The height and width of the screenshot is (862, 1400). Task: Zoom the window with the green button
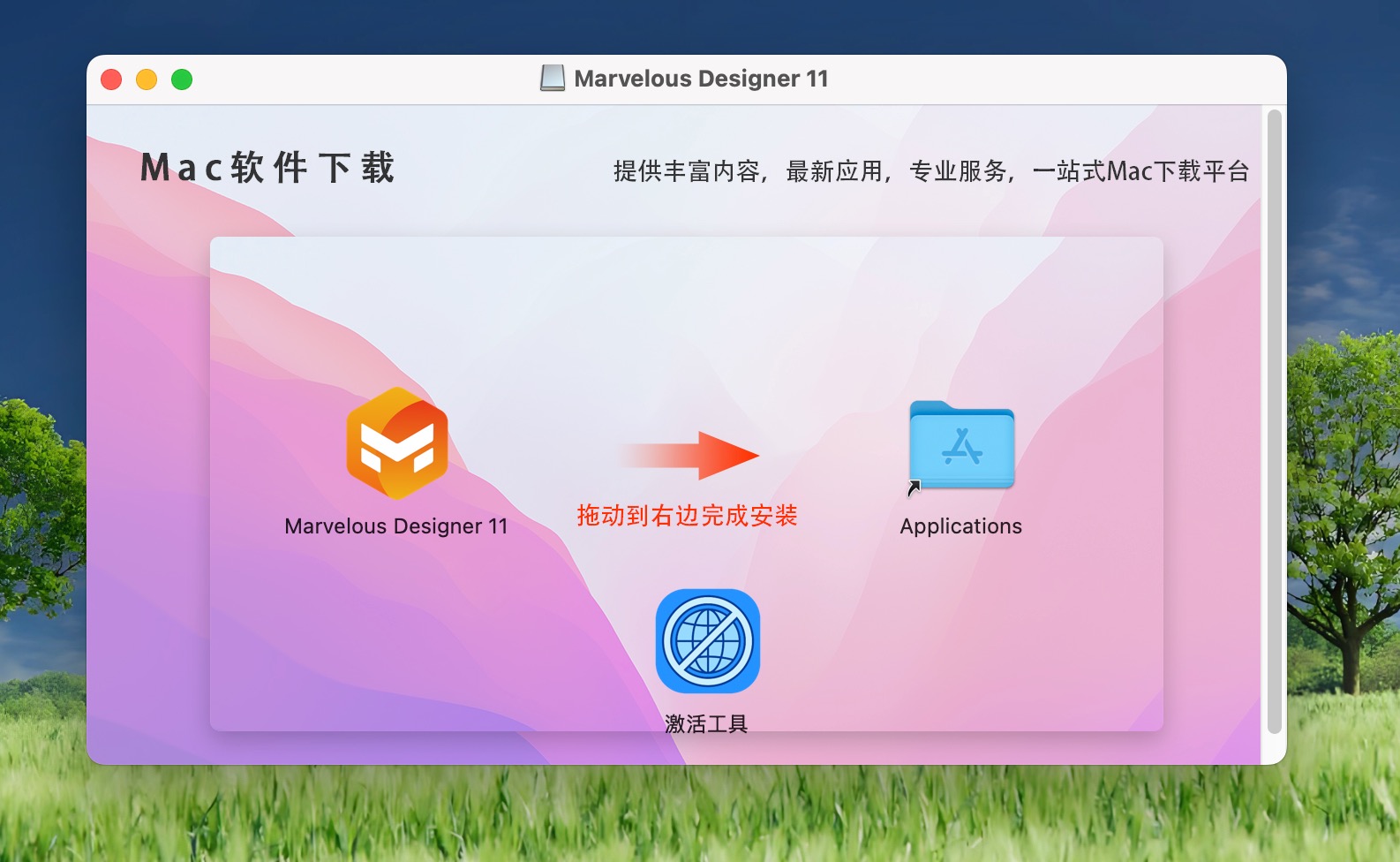[182, 79]
